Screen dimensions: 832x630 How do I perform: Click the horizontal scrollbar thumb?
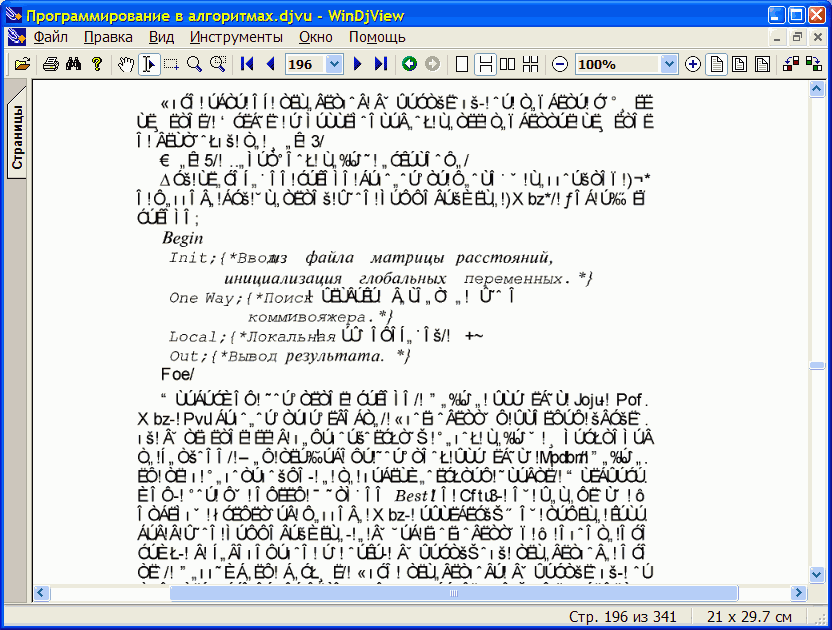coord(452,593)
